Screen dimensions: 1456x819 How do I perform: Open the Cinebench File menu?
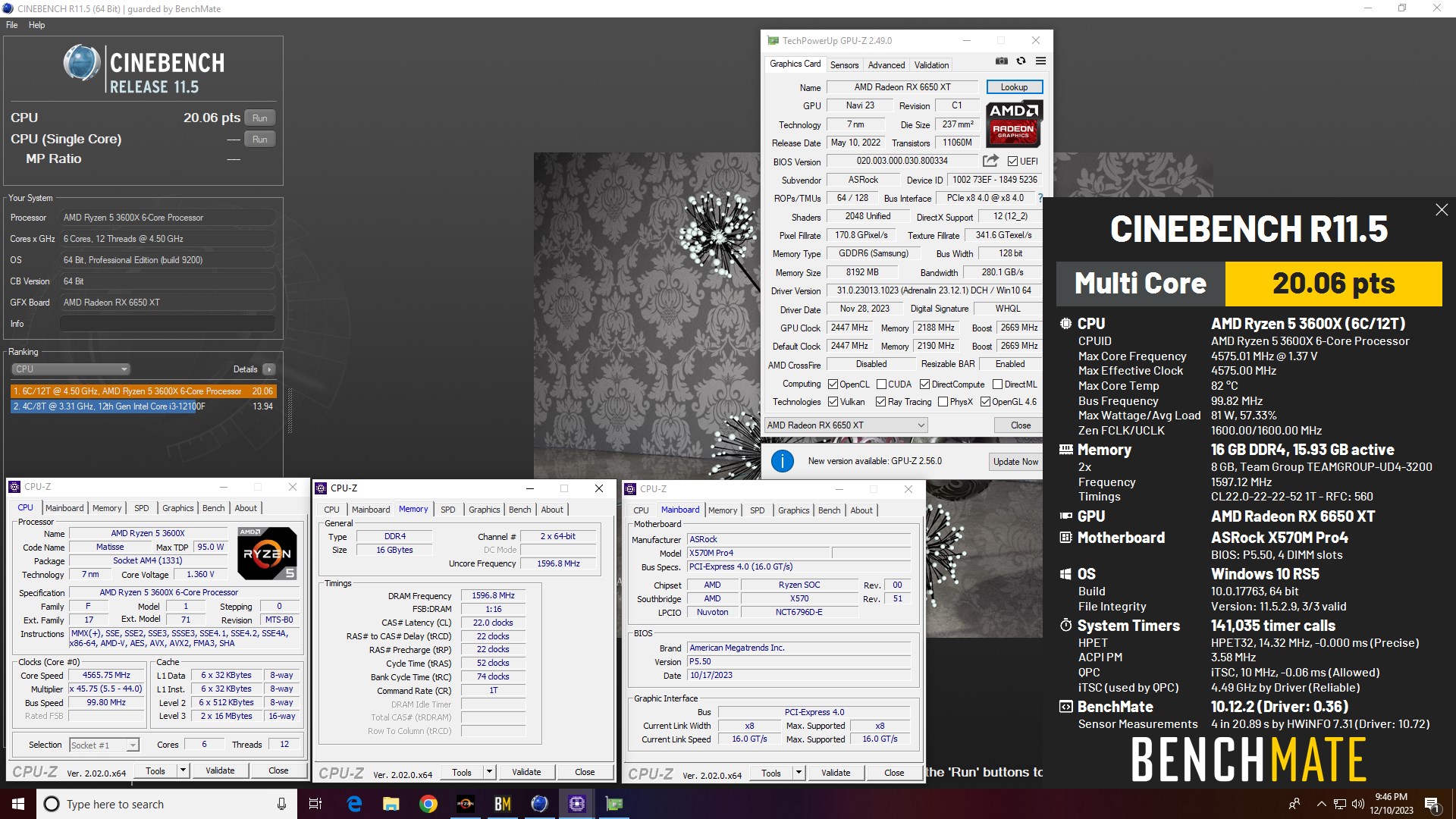(12, 25)
